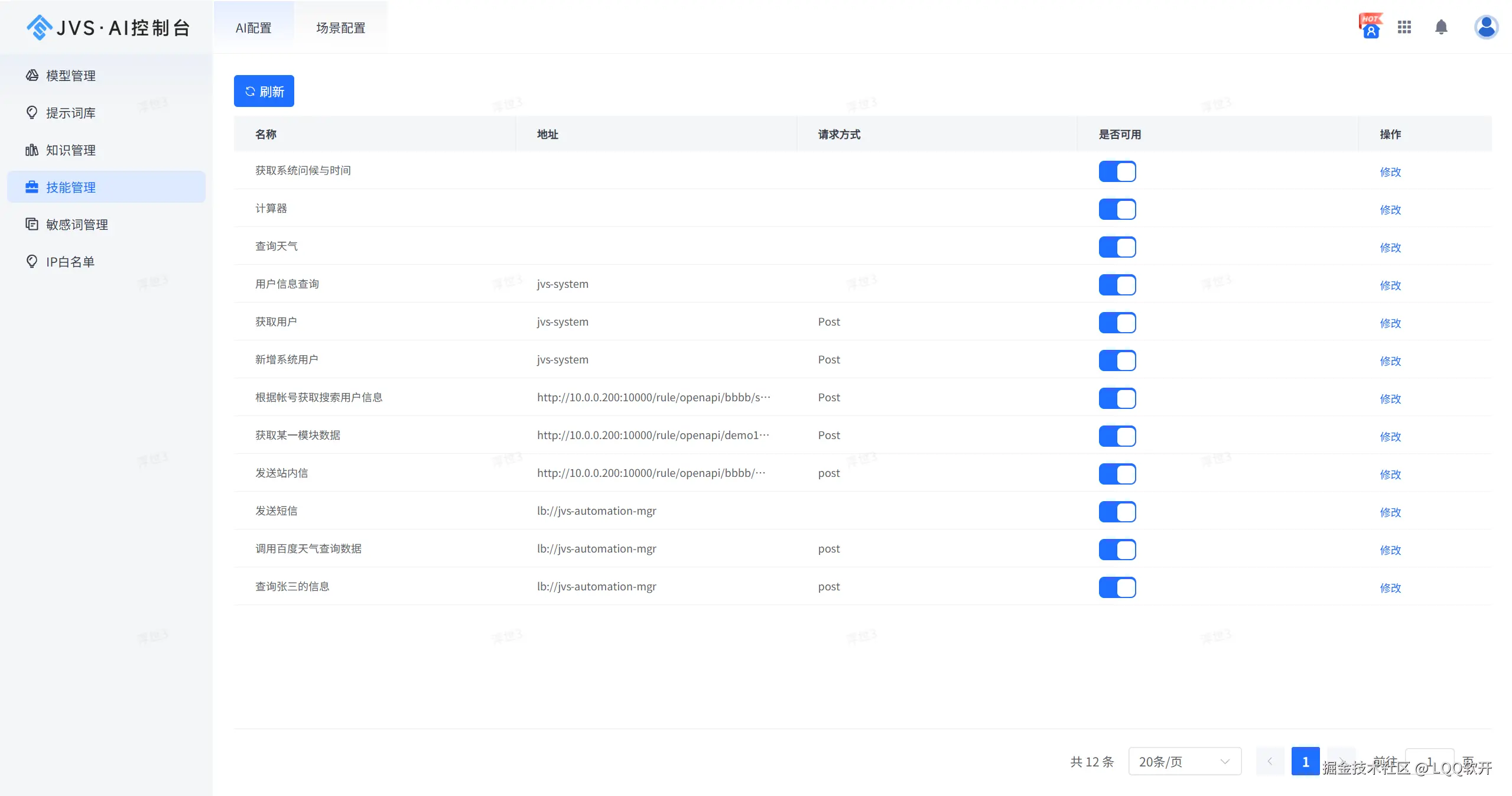Open the notification bell
The height and width of the screenshot is (796, 1512).
(1441, 27)
